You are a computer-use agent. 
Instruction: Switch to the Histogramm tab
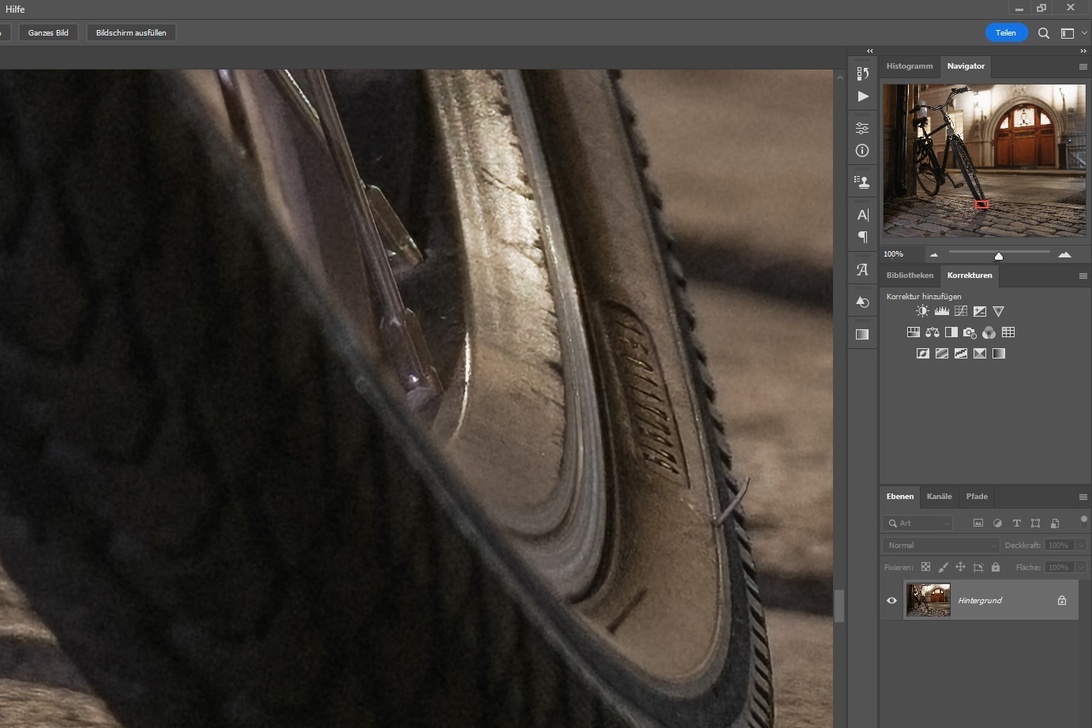coord(909,66)
